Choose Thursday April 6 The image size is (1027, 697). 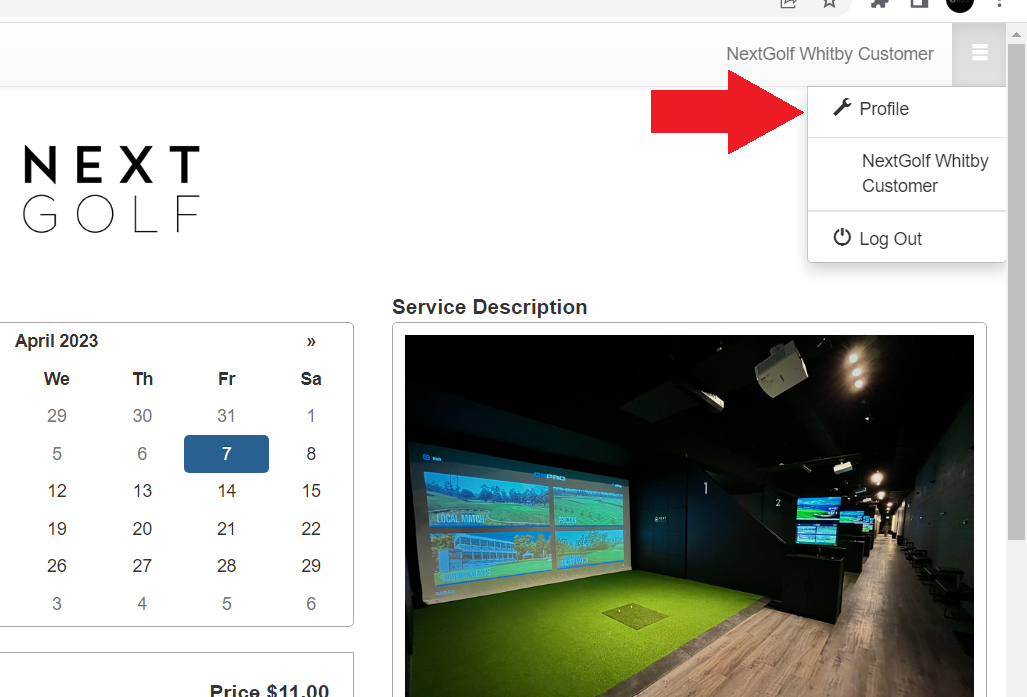coord(142,453)
